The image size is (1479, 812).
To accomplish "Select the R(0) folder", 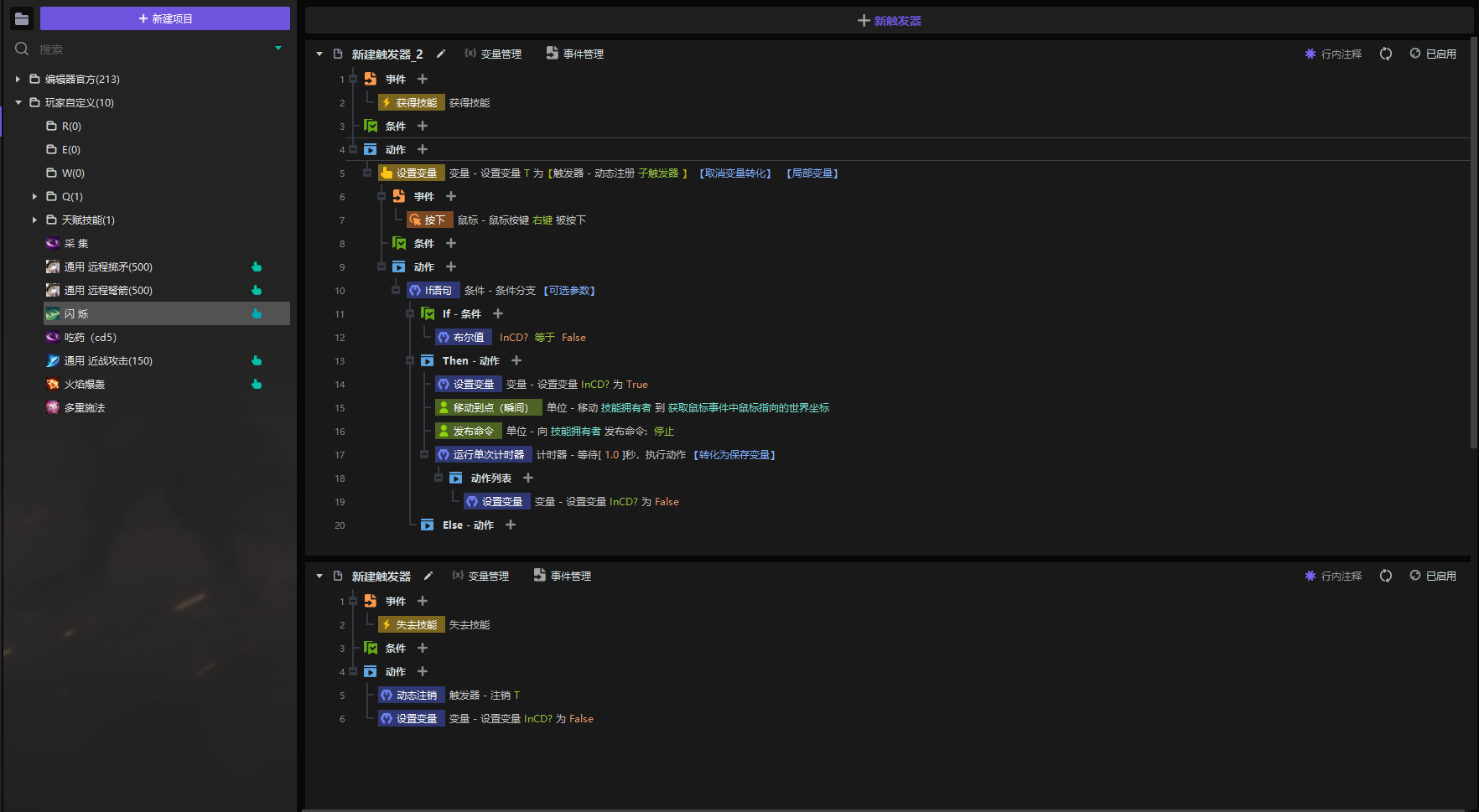I will pos(64,127).
